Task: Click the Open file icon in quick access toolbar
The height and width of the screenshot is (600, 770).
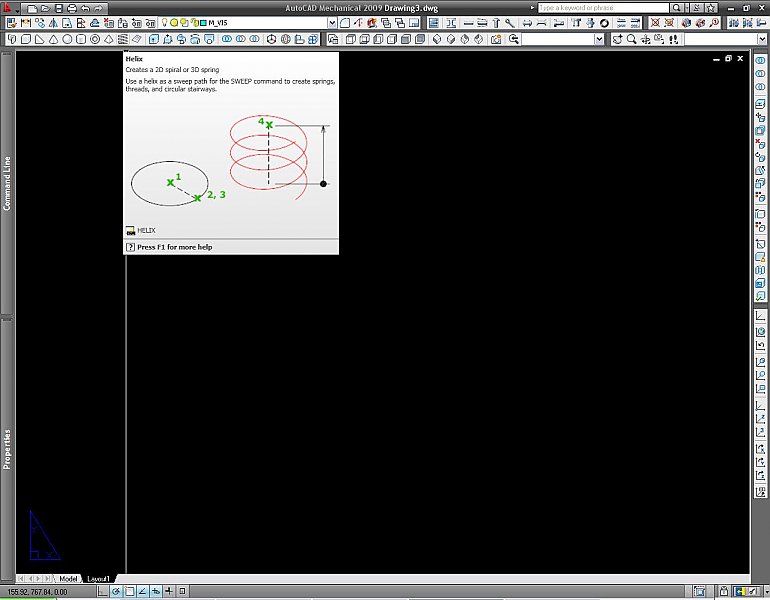Action: point(45,8)
